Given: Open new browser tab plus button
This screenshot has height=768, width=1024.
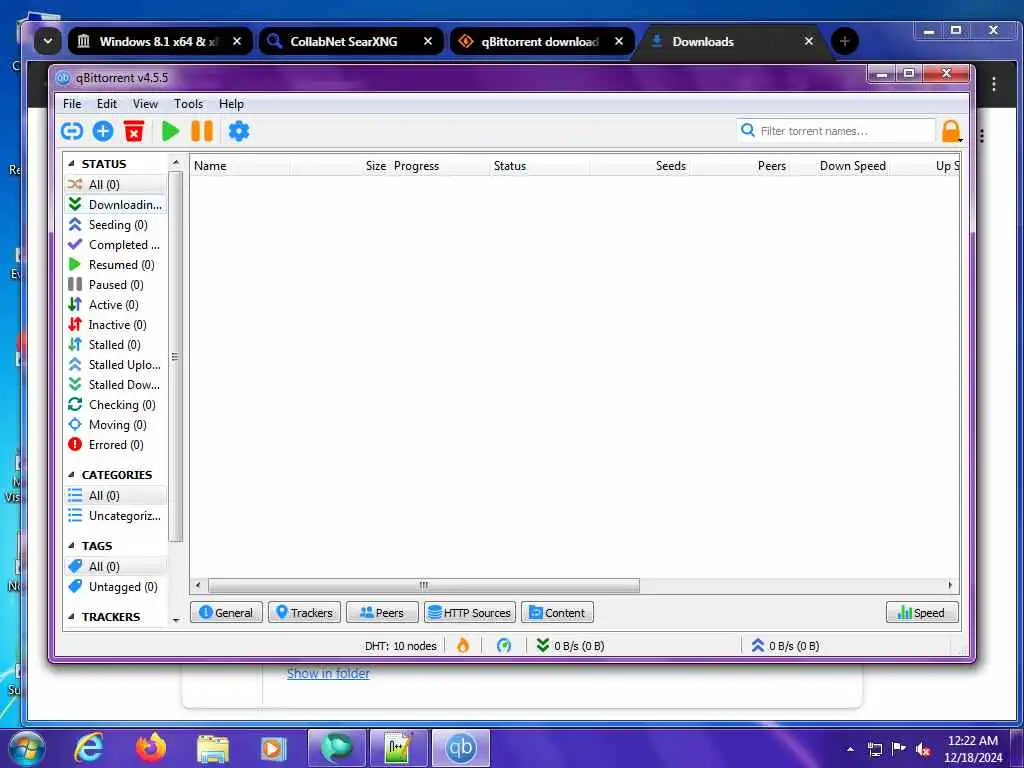Looking at the screenshot, I should 844,41.
